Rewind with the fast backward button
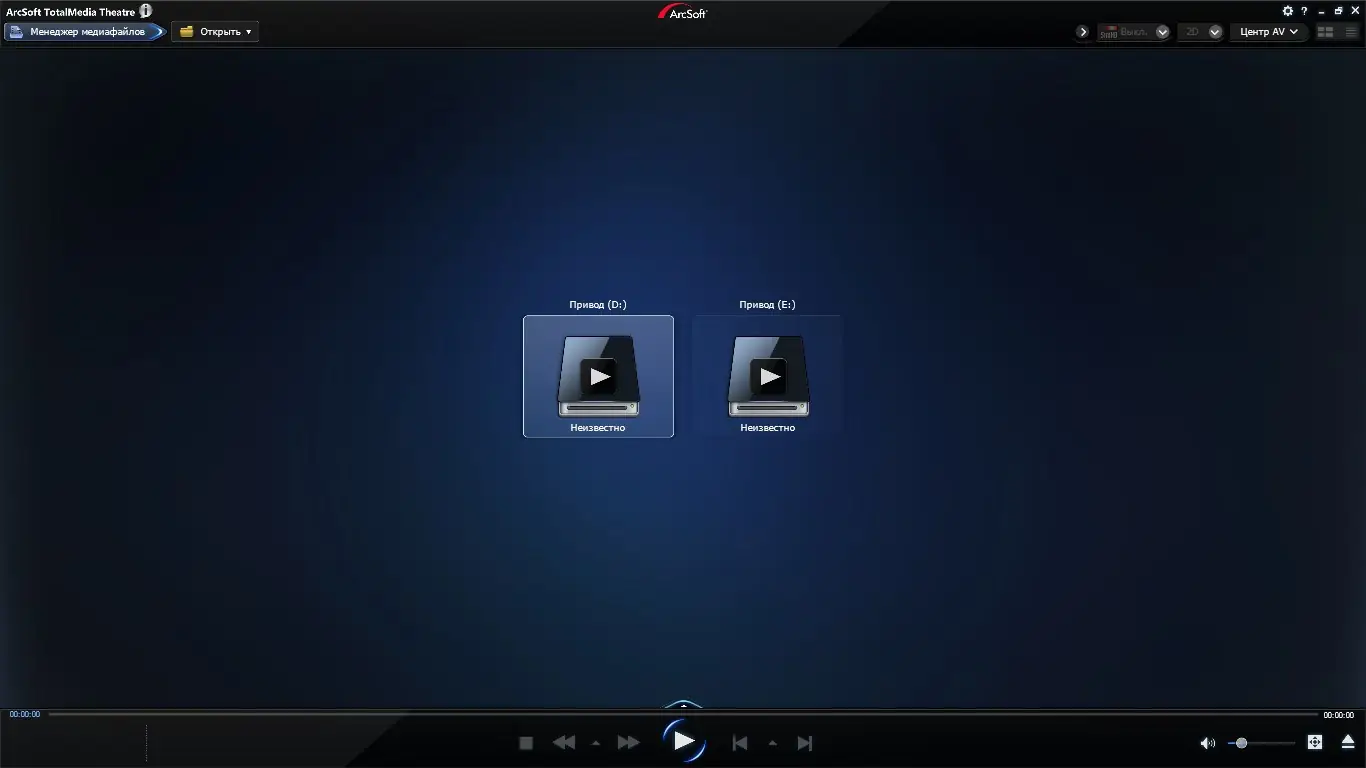The width and height of the screenshot is (1366, 768). 564,743
